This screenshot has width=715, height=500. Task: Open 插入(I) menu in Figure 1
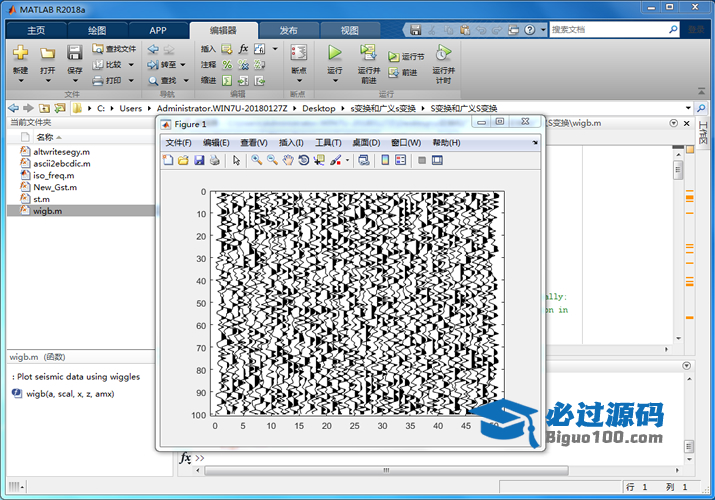[291, 143]
